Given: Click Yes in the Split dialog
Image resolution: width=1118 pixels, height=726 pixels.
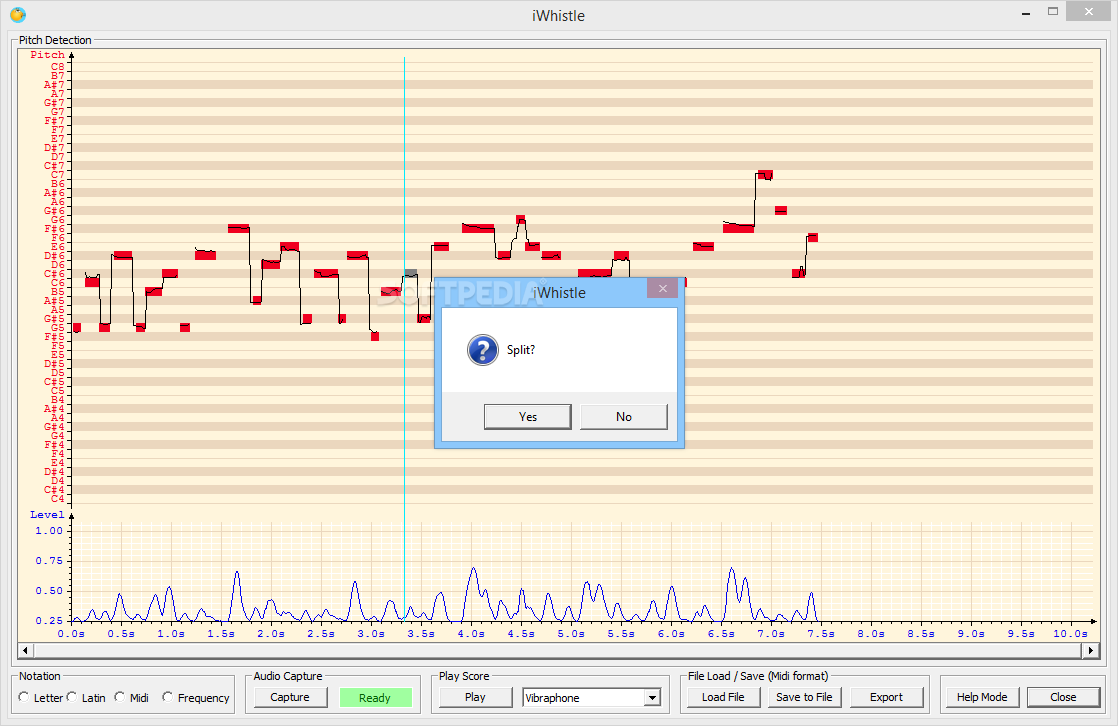Looking at the screenshot, I should click(528, 416).
